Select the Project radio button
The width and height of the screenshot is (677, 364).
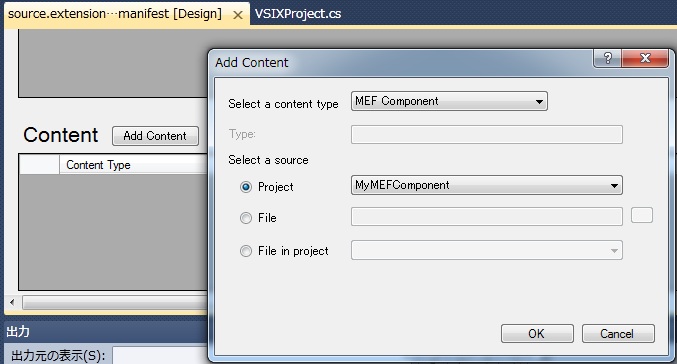pos(246,187)
